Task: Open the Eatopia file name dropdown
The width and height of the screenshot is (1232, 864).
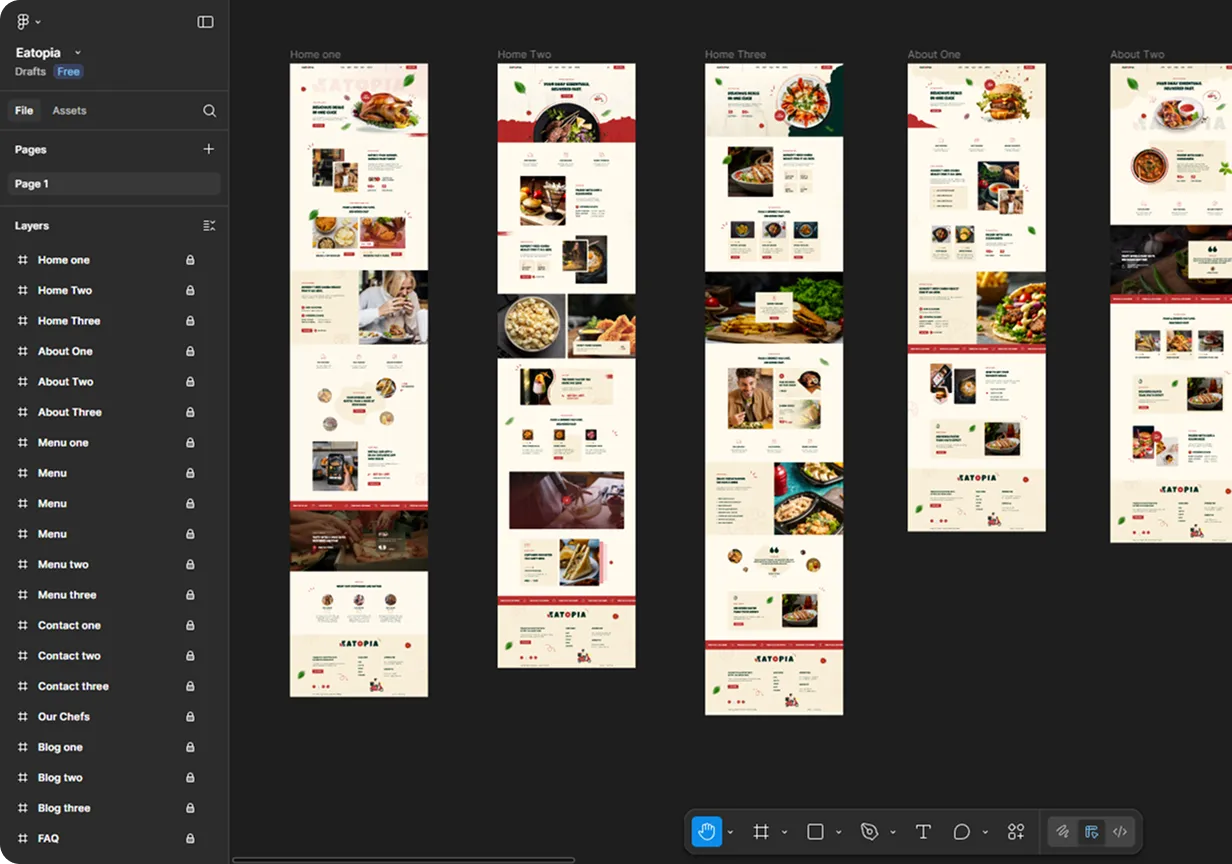Action: coord(78,52)
